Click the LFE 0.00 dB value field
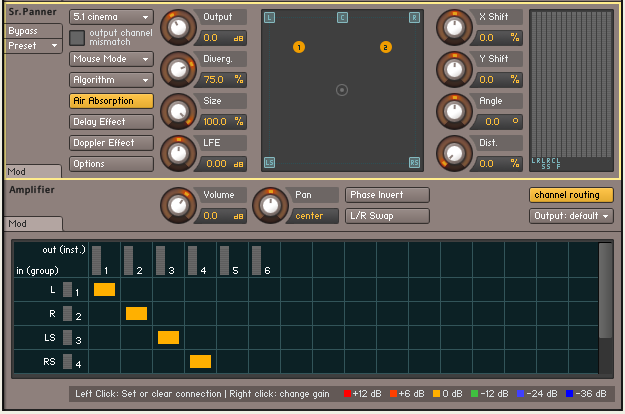This screenshot has width=625, height=414. pos(222,164)
